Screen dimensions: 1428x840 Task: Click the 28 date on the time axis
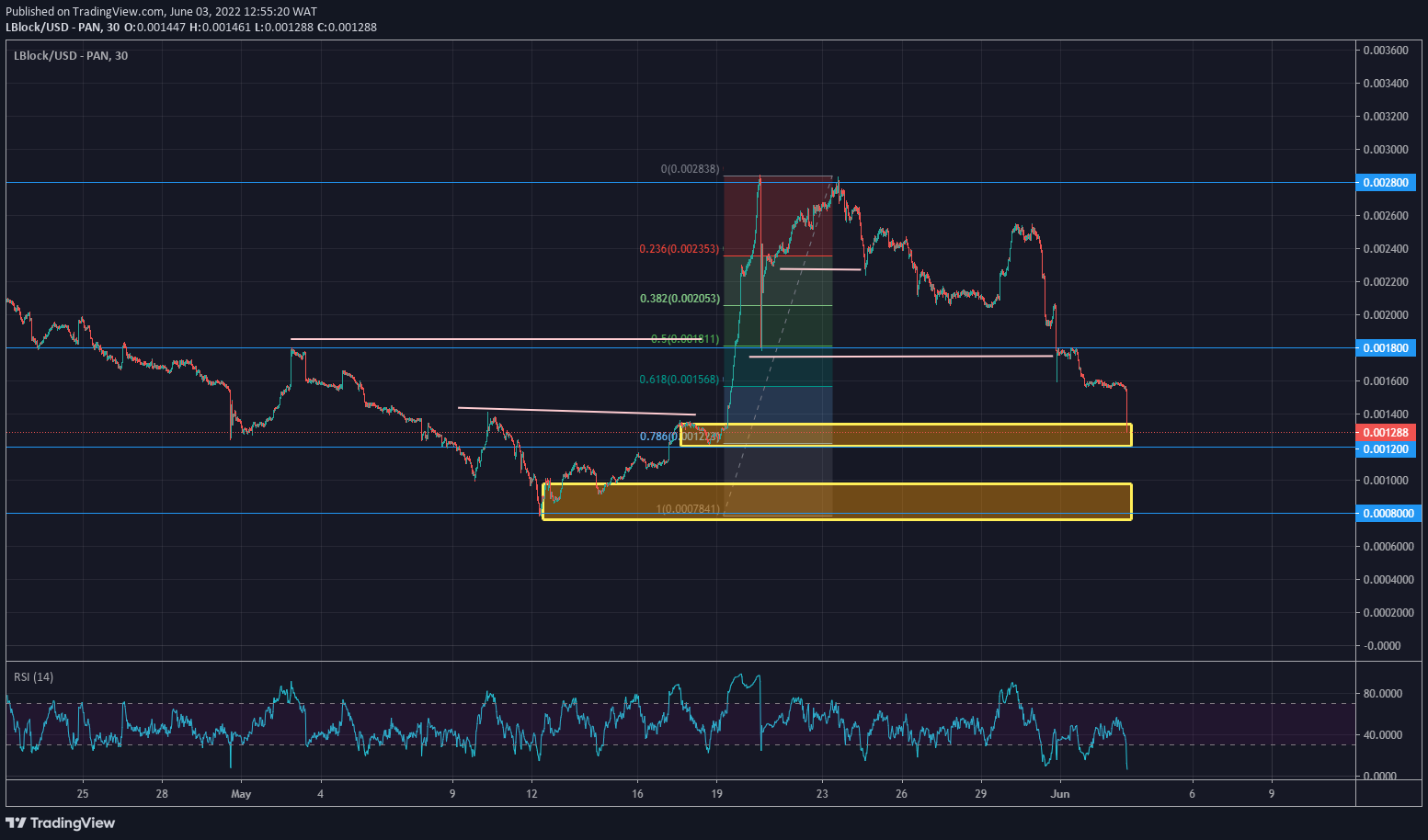162,794
